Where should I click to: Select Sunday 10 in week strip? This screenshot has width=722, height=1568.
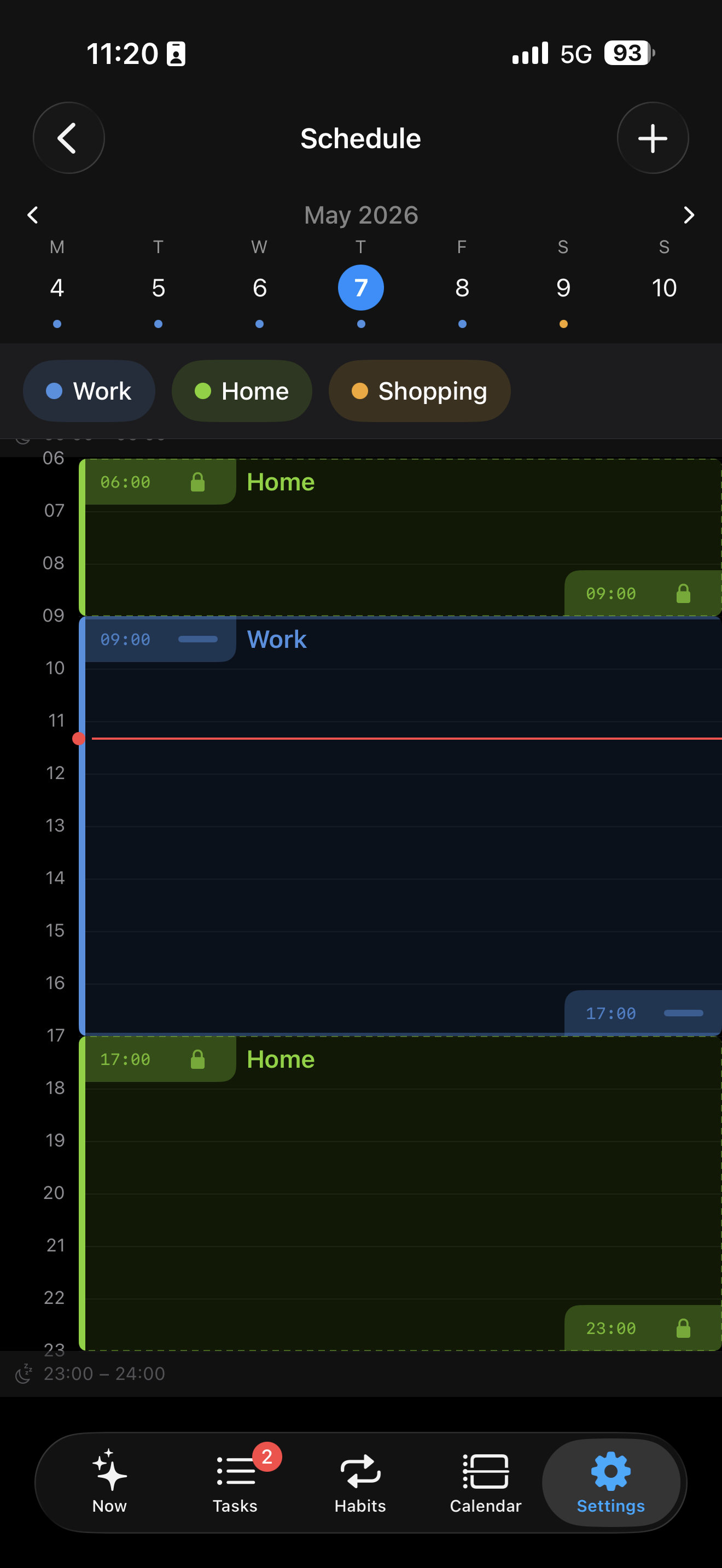click(664, 288)
